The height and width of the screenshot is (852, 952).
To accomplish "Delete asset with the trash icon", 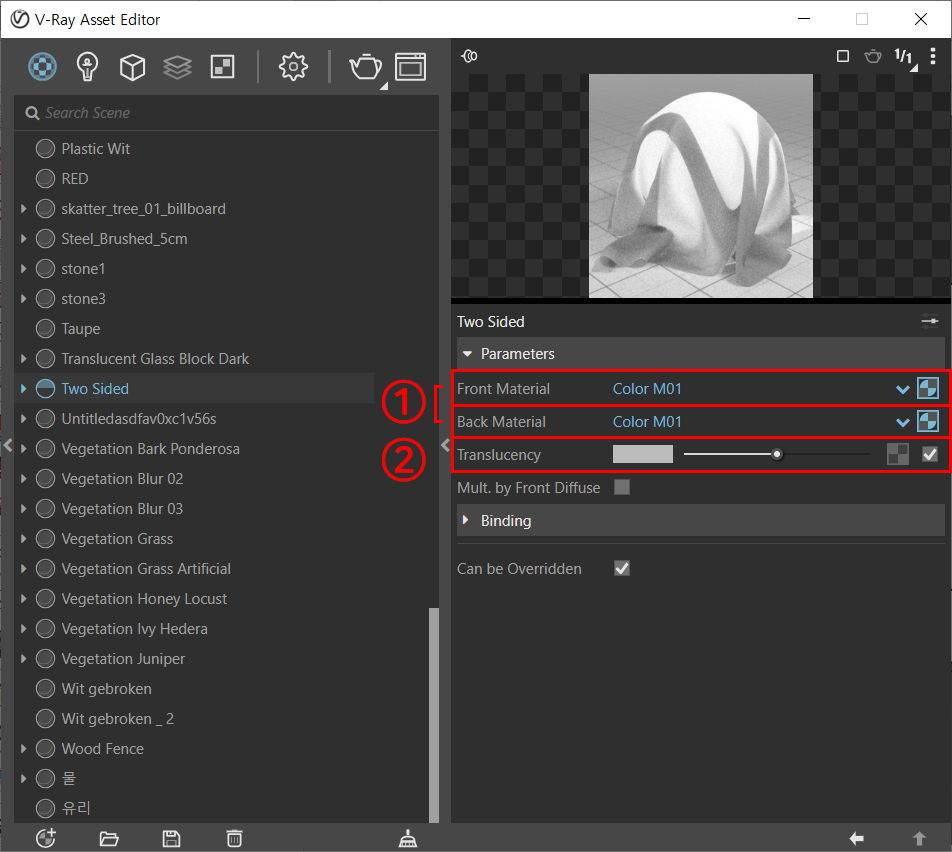I will pos(234,839).
